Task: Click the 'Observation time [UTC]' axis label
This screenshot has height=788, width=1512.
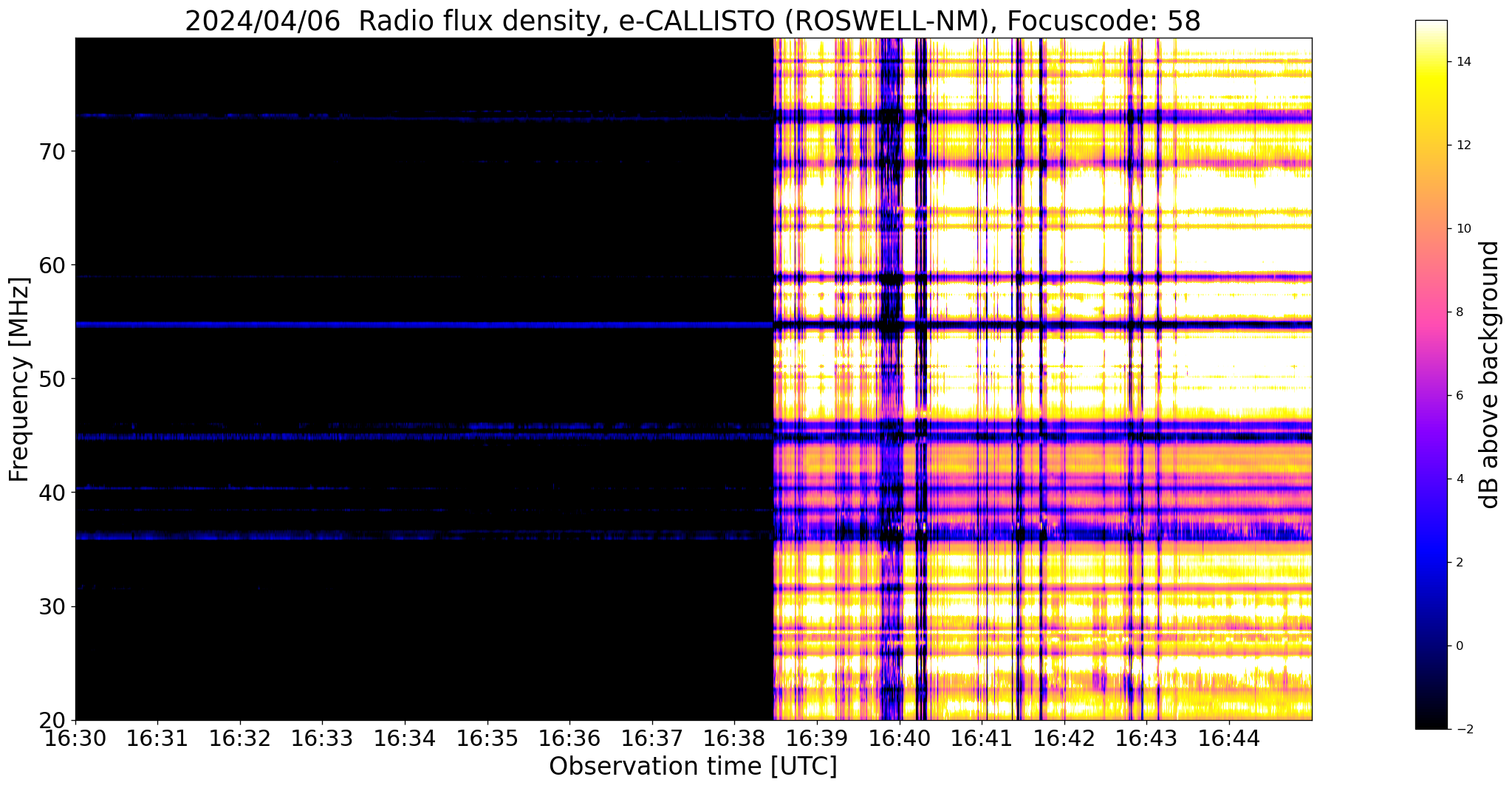Action: click(693, 767)
